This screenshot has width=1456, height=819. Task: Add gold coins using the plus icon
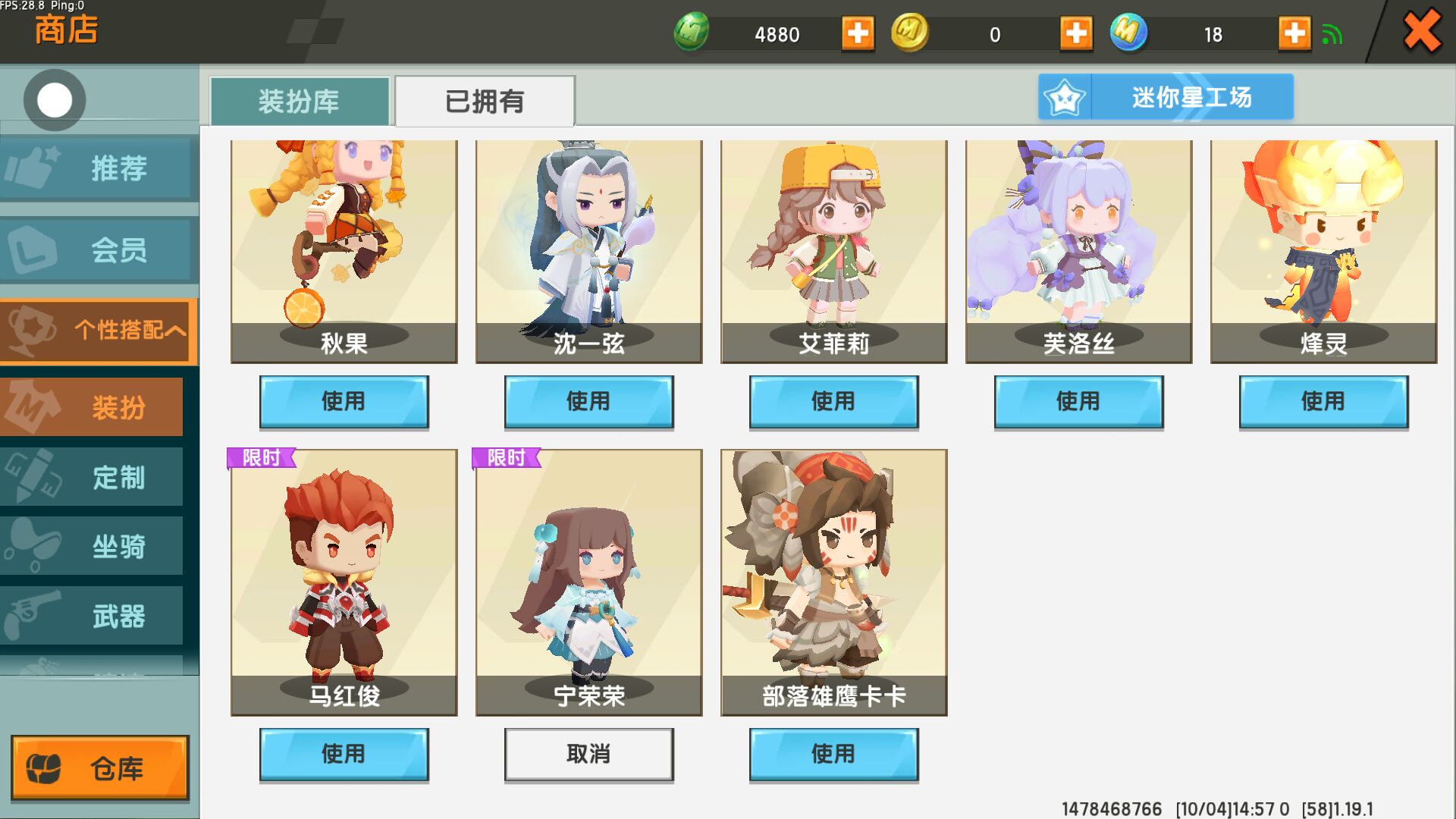click(x=1076, y=34)
